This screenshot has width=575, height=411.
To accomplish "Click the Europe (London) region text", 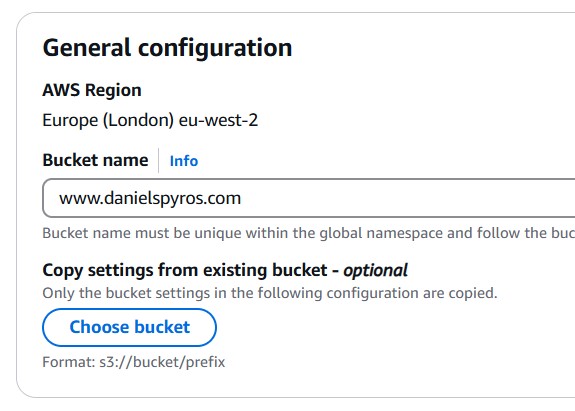I will click(x=108, y=120).
